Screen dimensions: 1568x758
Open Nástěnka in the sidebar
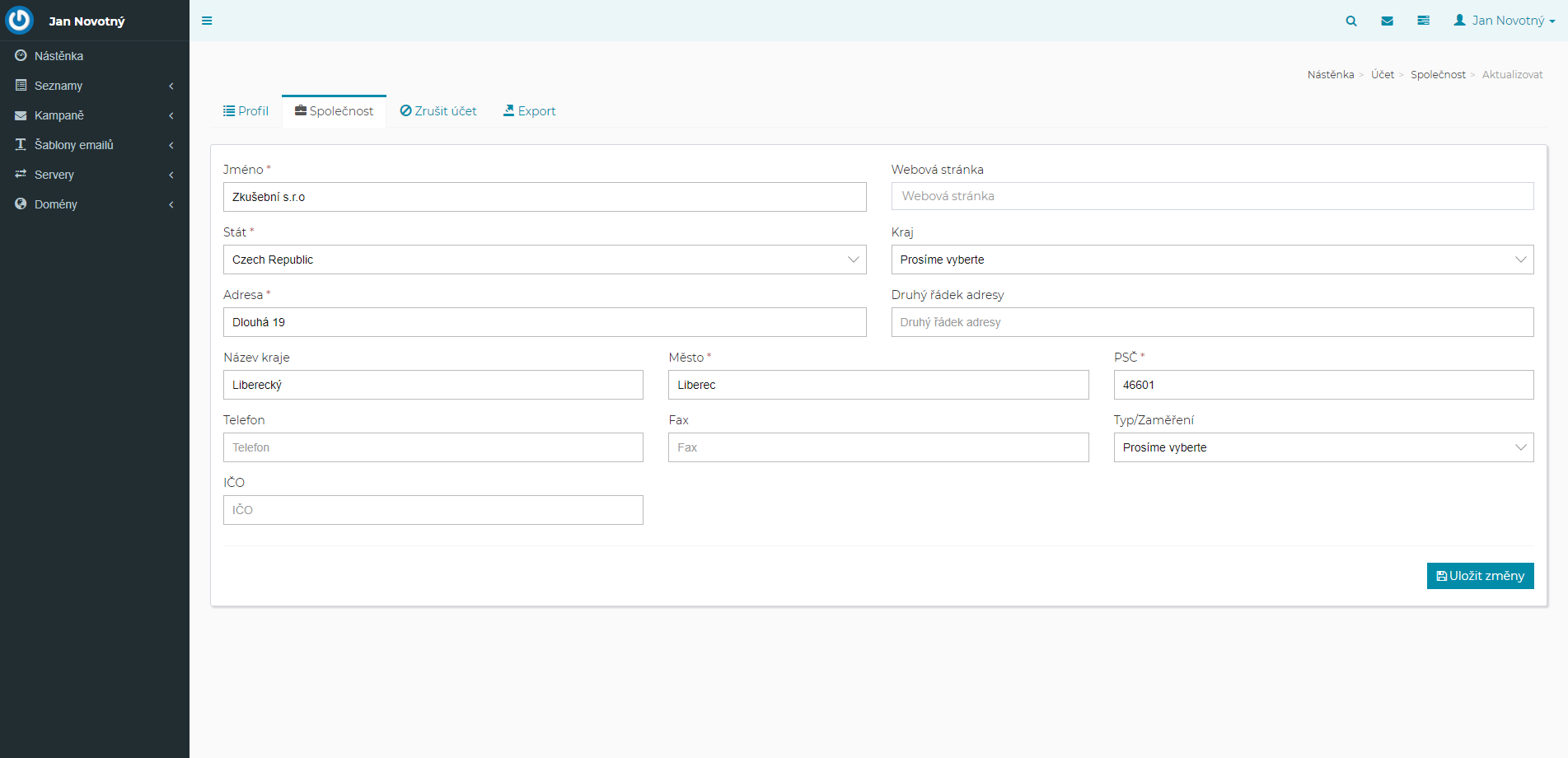(x=95, y=56)
